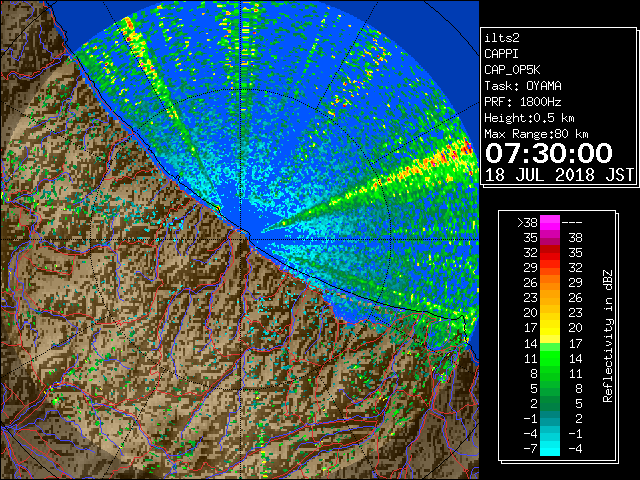This screenshot has height=480, width=640.
Task: Click the 'Reflectivity in dBZ' legend title
Action: point(608,336)
